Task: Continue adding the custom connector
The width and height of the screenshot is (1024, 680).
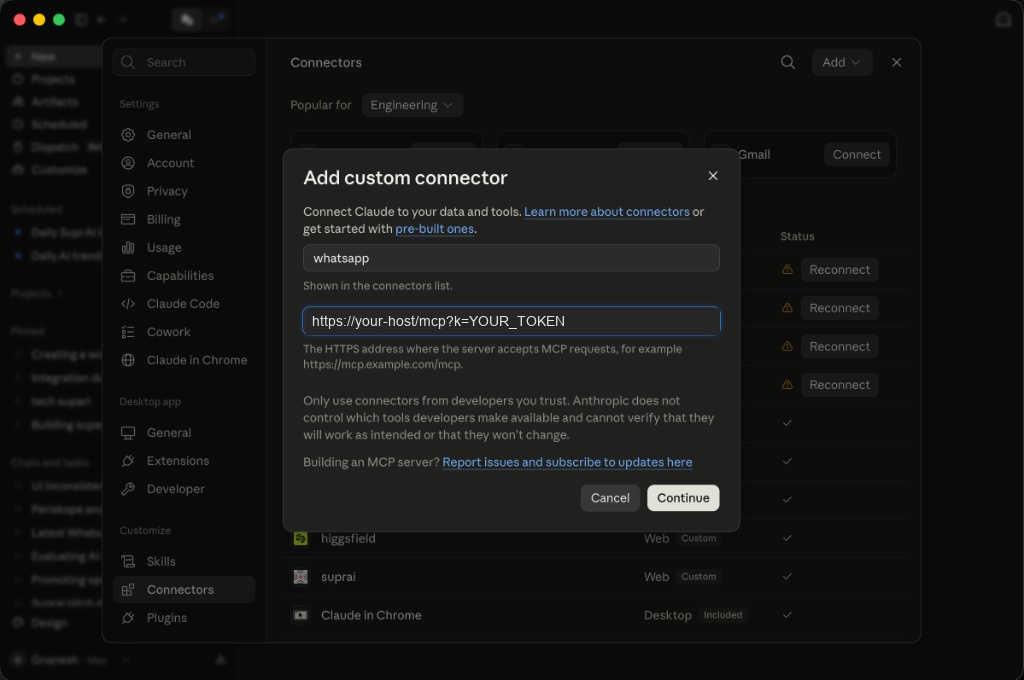Action: 682,498
